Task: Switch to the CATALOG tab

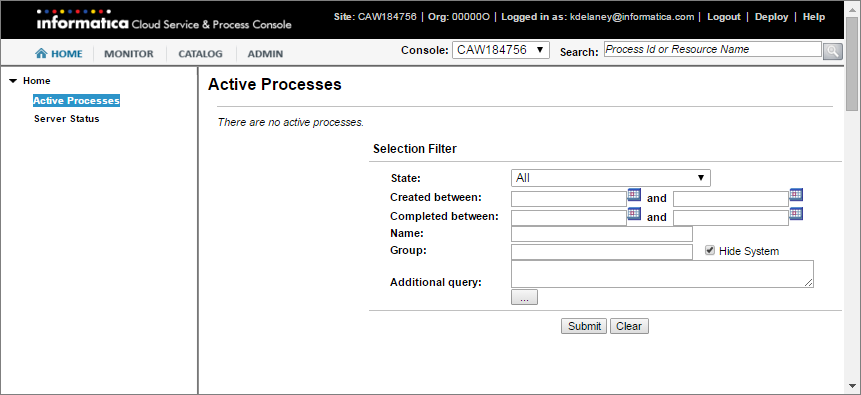Action: click(200, 54)
